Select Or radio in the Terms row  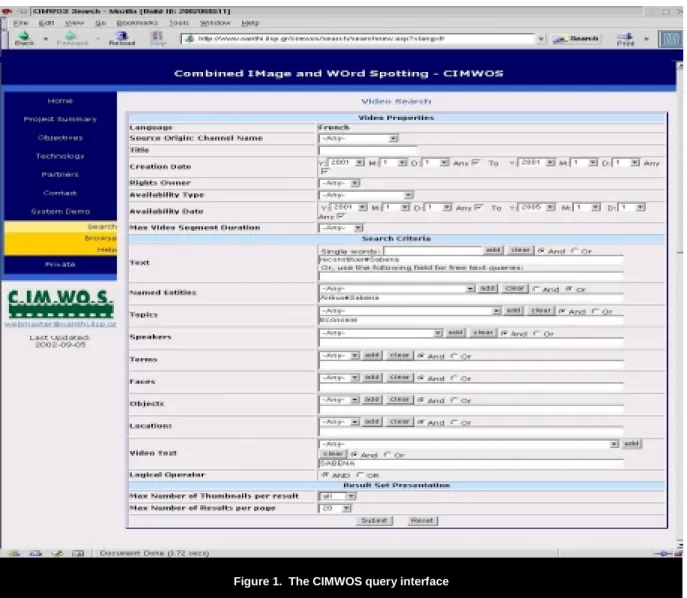(454, 356)
